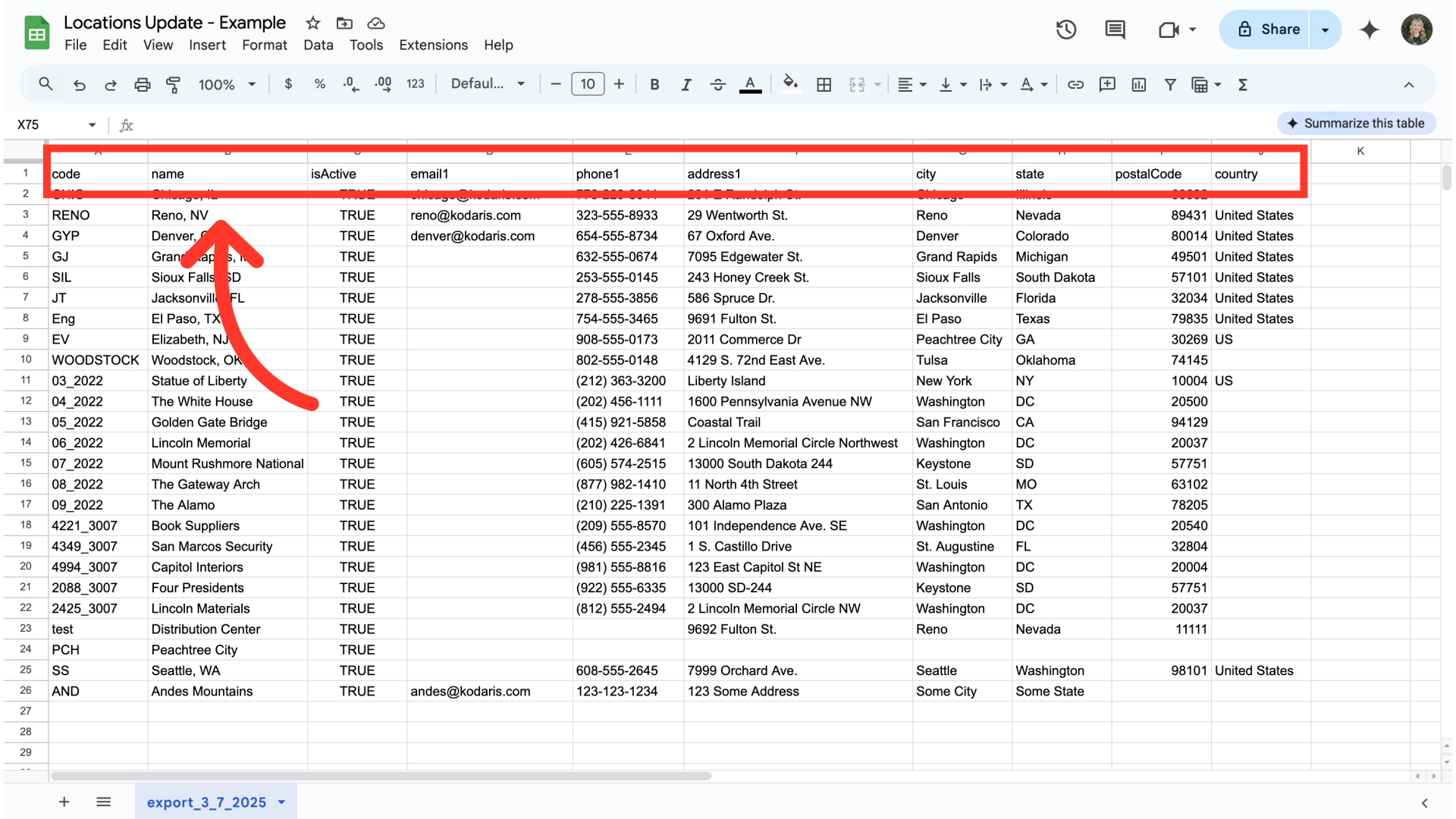Open version history clock icon
This screenshot has width=1456, height=819.
pos(1066,30)
